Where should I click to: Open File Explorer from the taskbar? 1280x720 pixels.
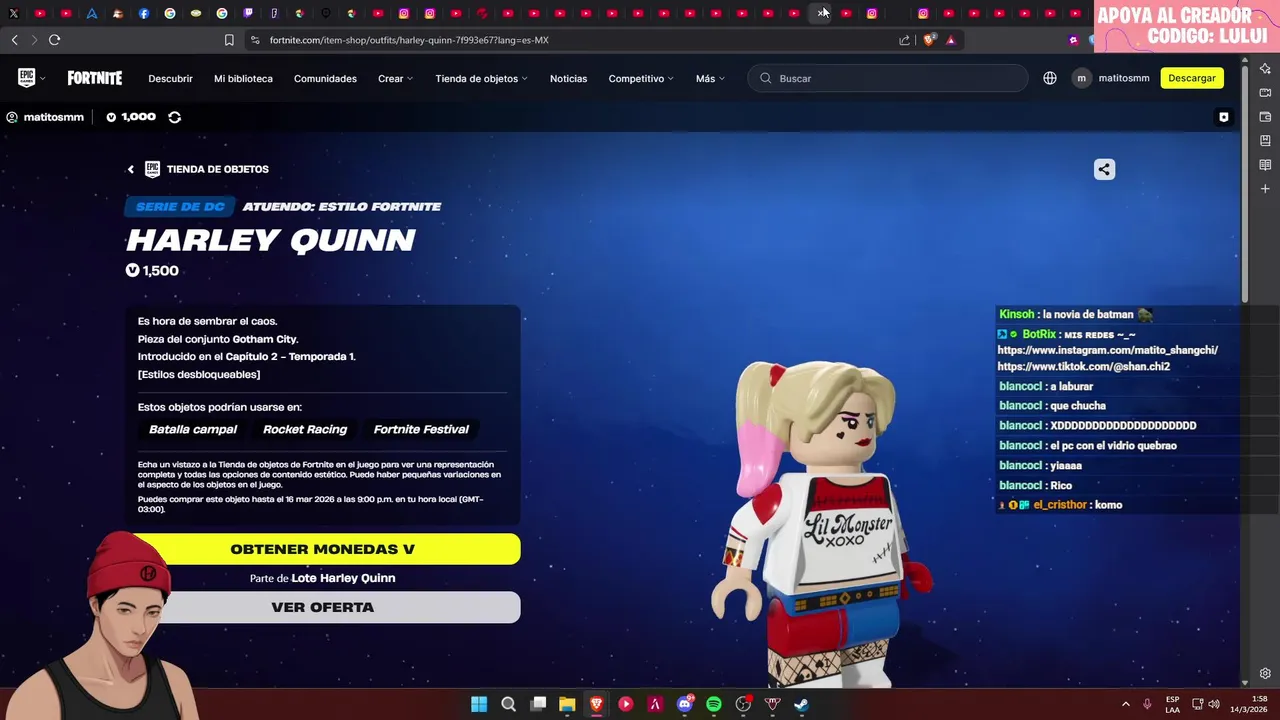tap(567, 704)
